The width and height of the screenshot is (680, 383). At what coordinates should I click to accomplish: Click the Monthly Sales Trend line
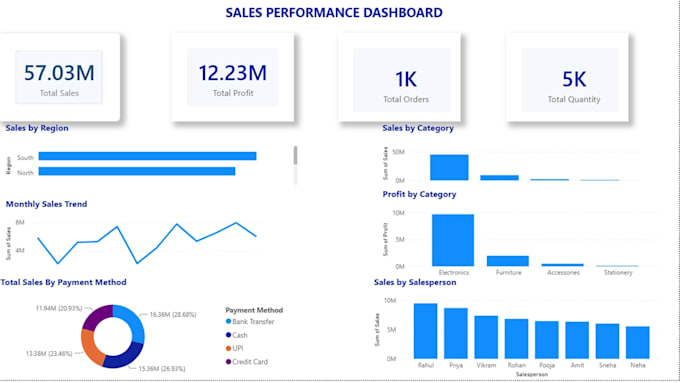click(x=147, y=243)
